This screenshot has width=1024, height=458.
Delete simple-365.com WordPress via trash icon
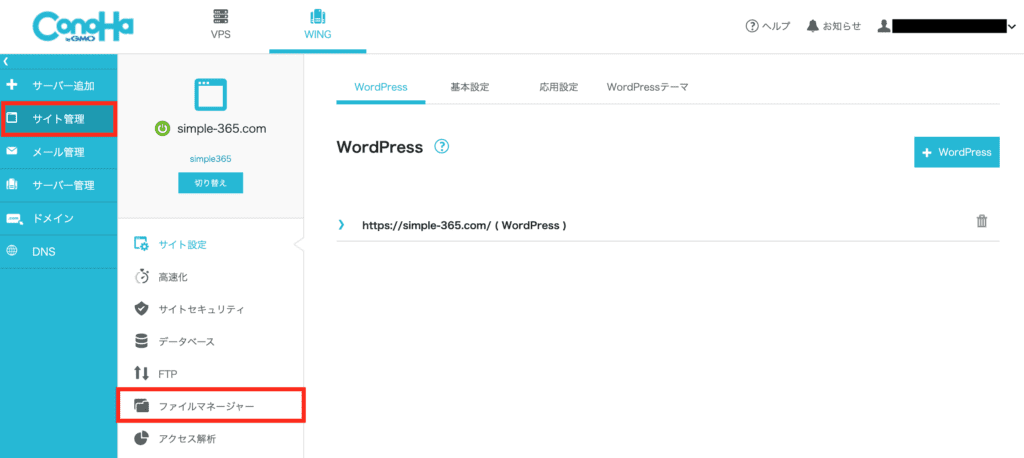[x=982, y=221]
